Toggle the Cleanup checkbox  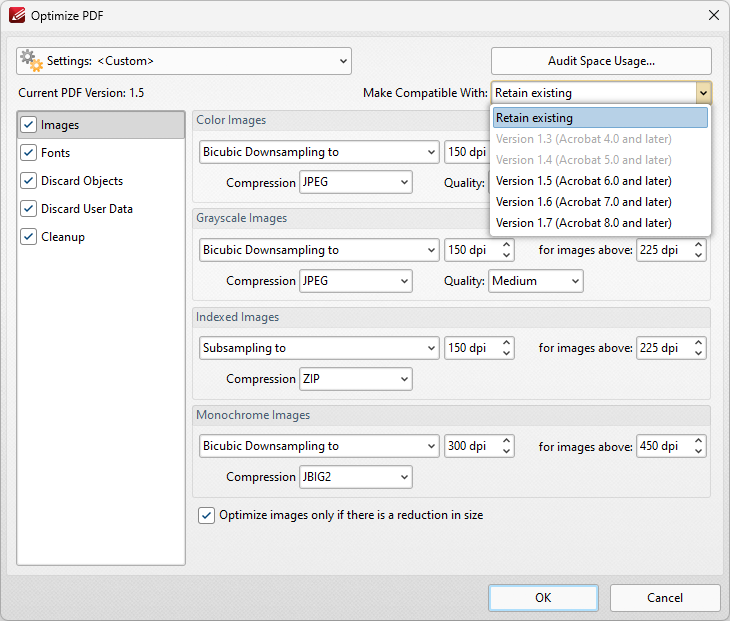[28, 236]
